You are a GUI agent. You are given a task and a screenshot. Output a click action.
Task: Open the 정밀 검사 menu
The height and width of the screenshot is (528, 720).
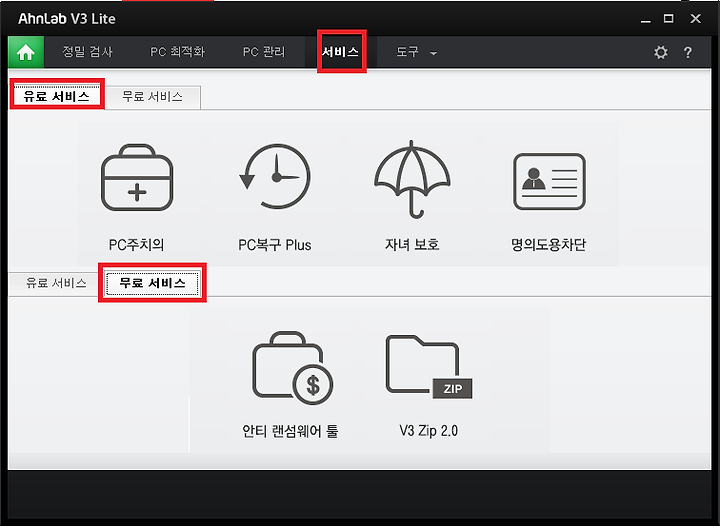[x=87, y=52]
